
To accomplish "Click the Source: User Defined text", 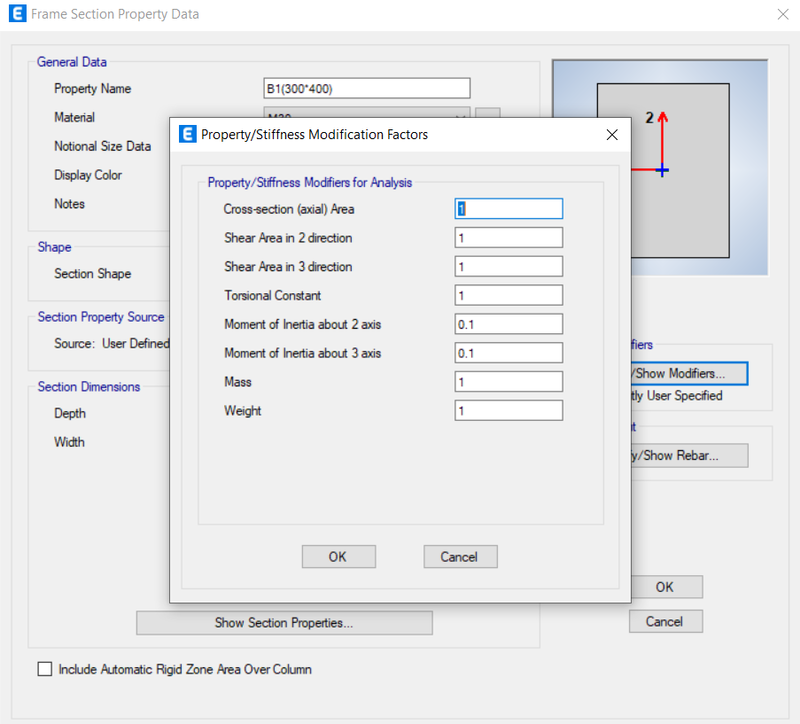I will 112,343.
